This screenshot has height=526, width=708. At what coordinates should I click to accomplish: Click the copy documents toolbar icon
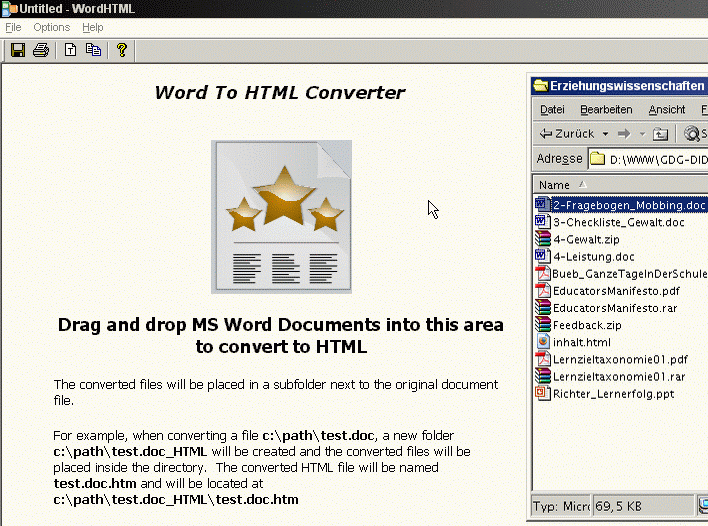tap(93, 50)
